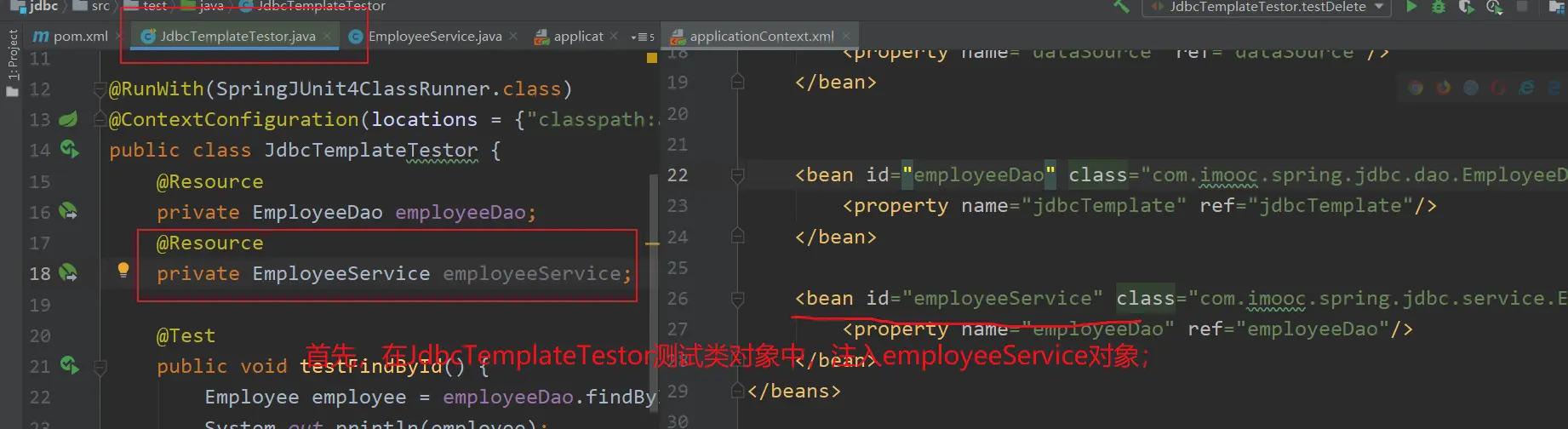The width and height of the screenshot is (1568, 429).
Task: Click the yellow warning status square in left editor
Action: click(651, 58)
